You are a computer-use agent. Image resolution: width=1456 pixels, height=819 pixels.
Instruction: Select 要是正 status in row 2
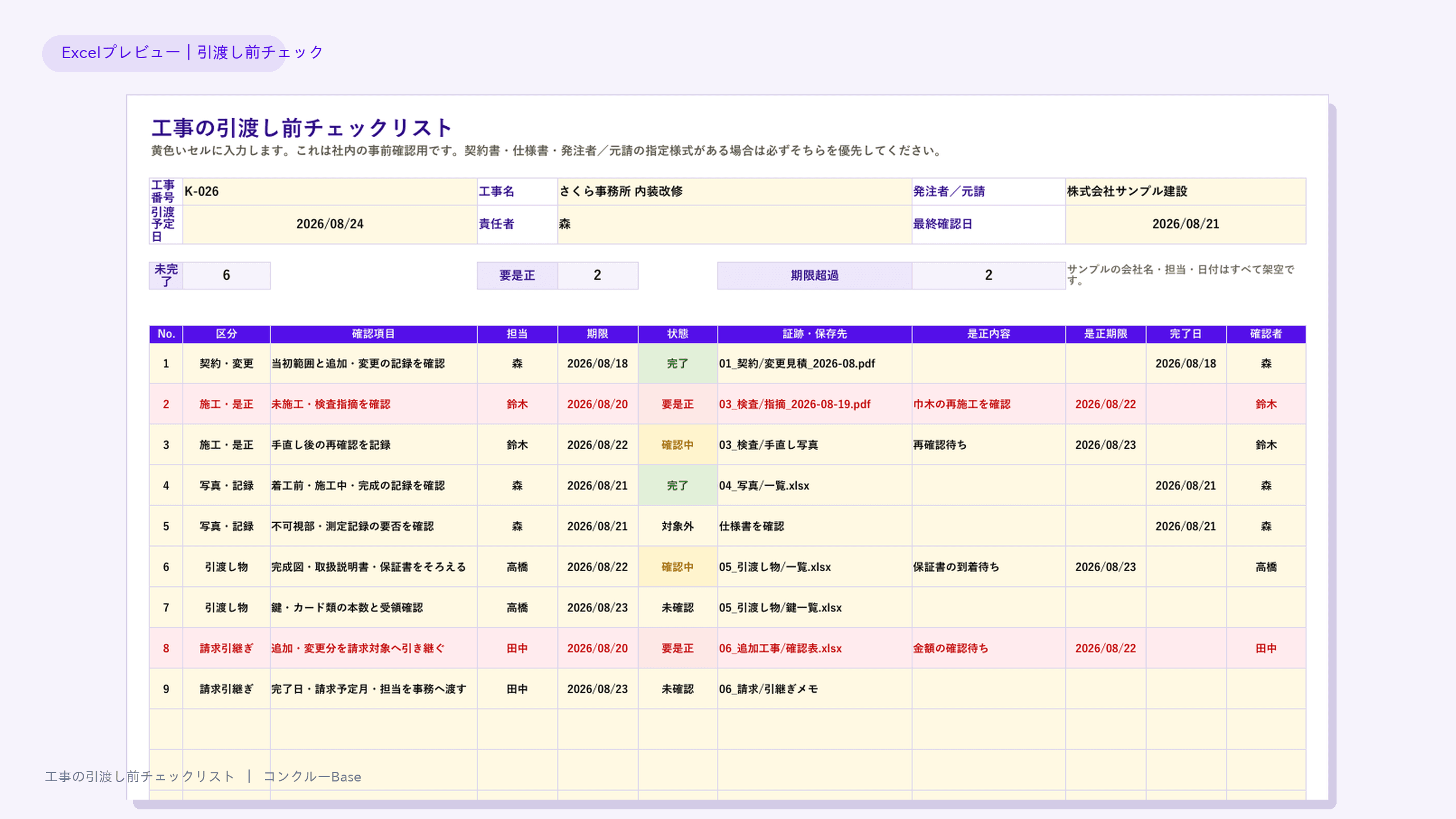click(677, 404)
